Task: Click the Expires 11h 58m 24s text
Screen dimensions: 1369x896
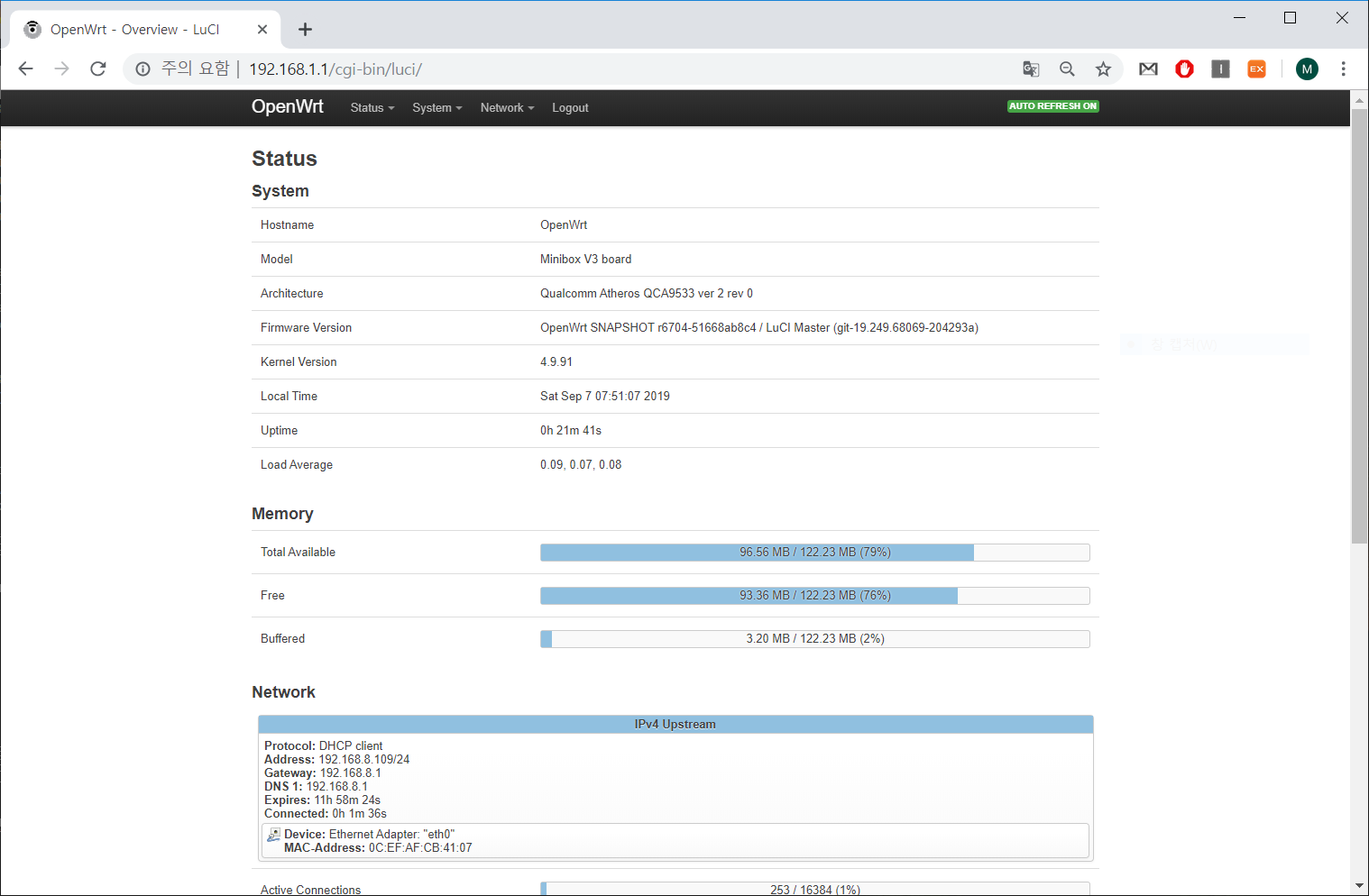Action: pos(323,800)
